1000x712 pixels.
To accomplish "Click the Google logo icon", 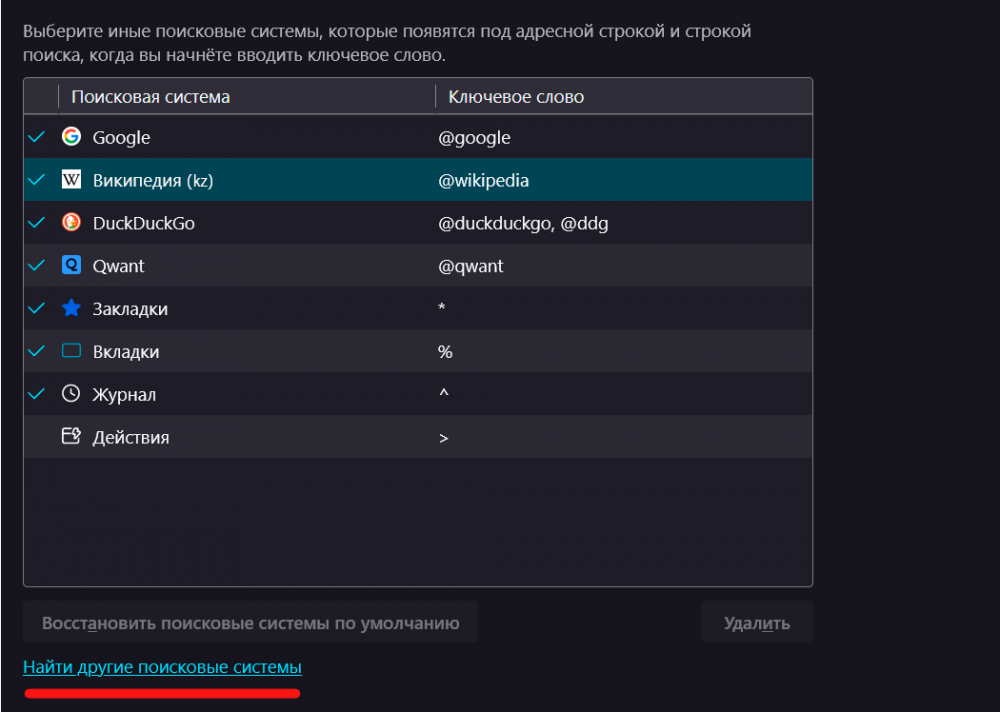I will 71,137.
